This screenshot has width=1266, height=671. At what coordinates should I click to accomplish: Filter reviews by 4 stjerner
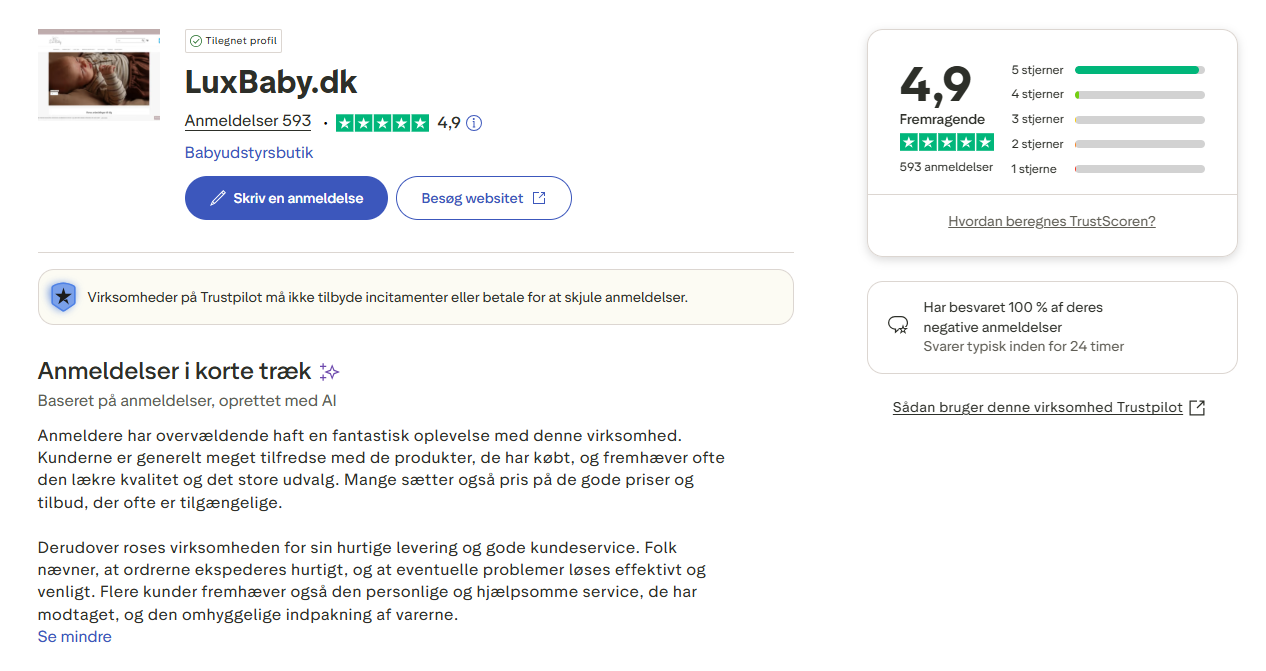click(1107, 94)
